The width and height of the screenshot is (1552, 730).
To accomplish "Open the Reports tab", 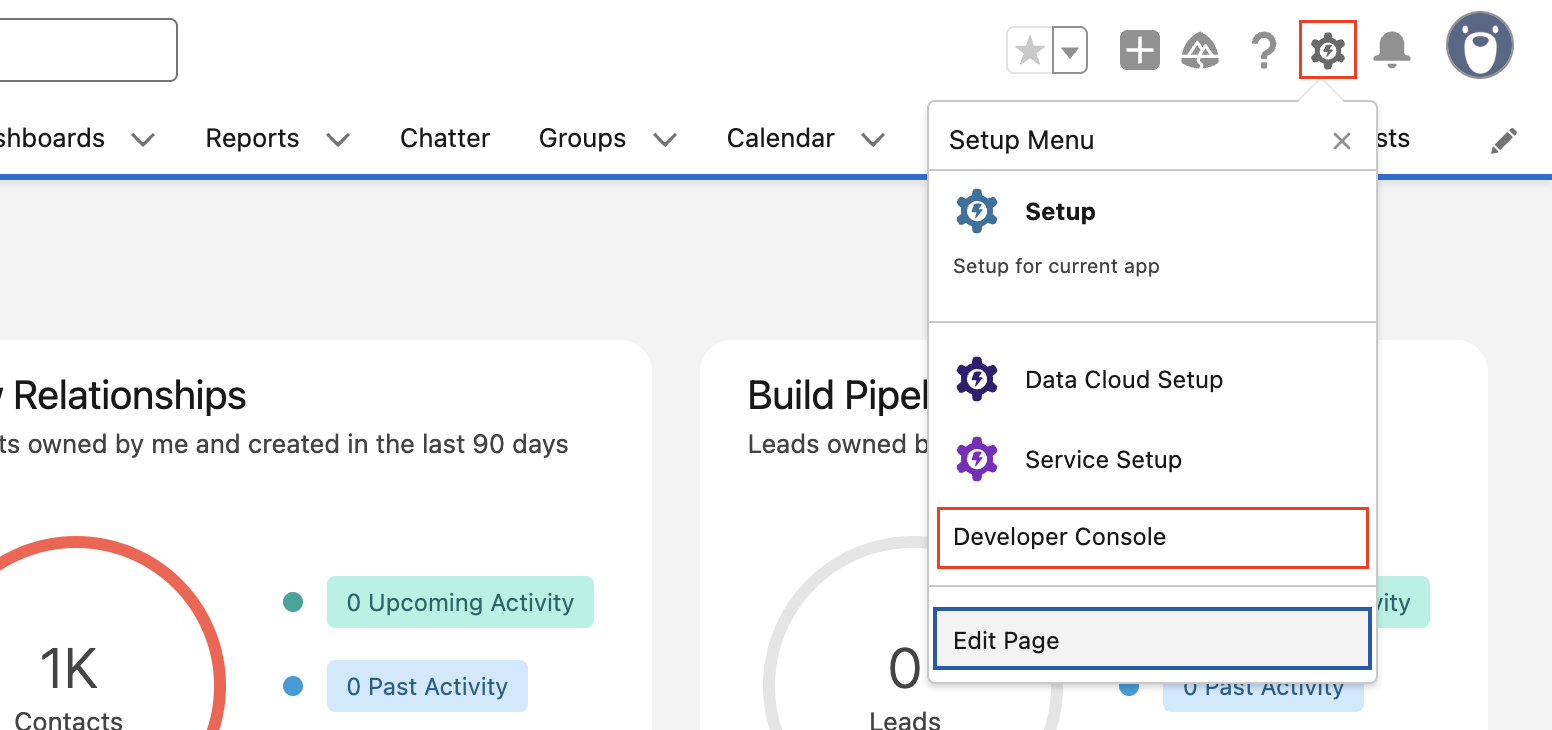I will [252, 138].
